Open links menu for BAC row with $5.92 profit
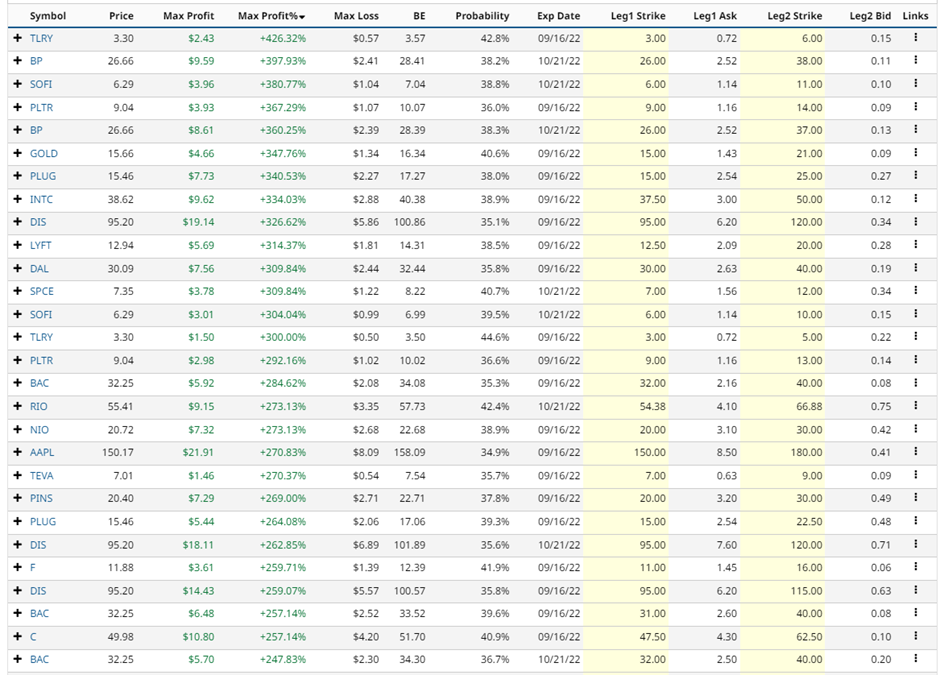This screenshot has width=940, height=675. point(915,382)
